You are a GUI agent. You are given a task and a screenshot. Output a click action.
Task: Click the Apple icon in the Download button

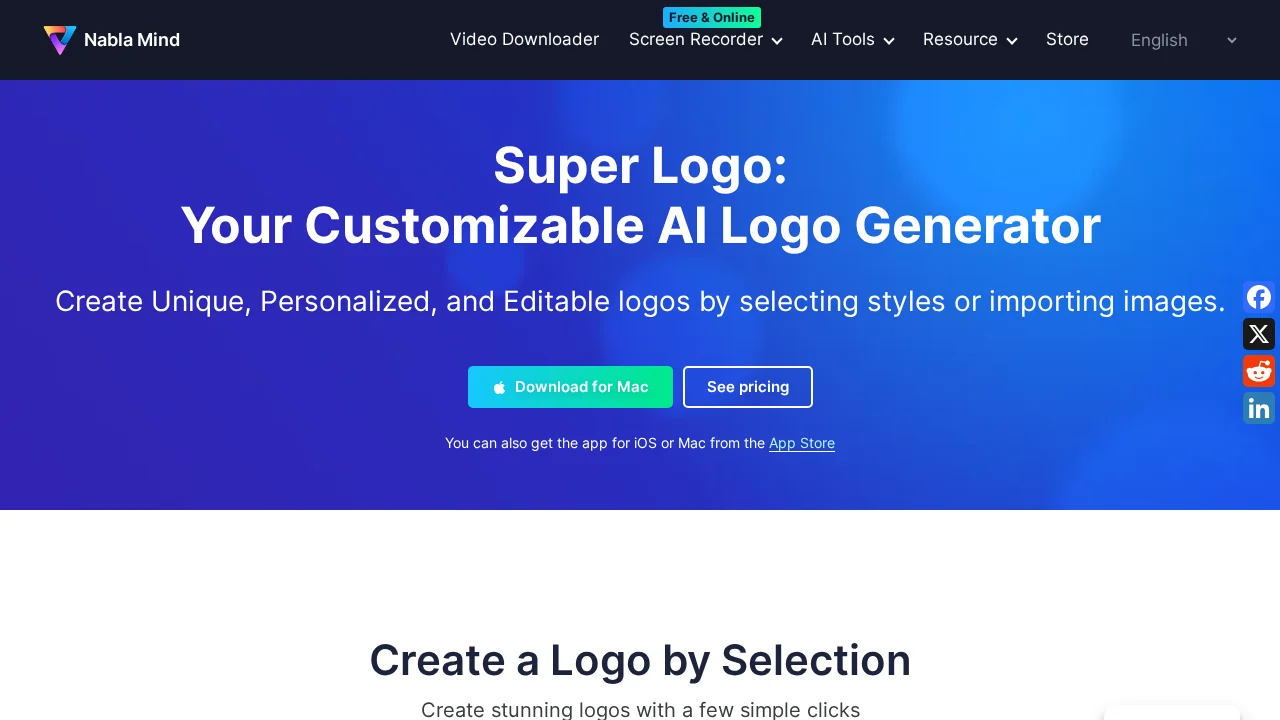(499, 387)
